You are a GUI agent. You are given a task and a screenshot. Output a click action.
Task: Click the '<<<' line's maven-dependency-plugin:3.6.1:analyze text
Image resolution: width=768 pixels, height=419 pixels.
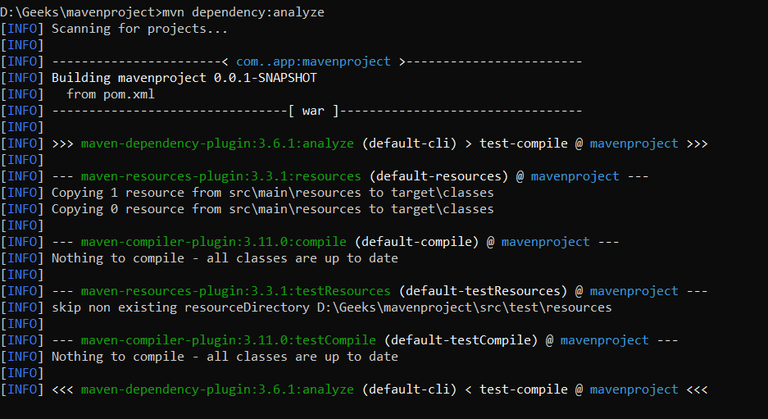(x=221, y=389)
